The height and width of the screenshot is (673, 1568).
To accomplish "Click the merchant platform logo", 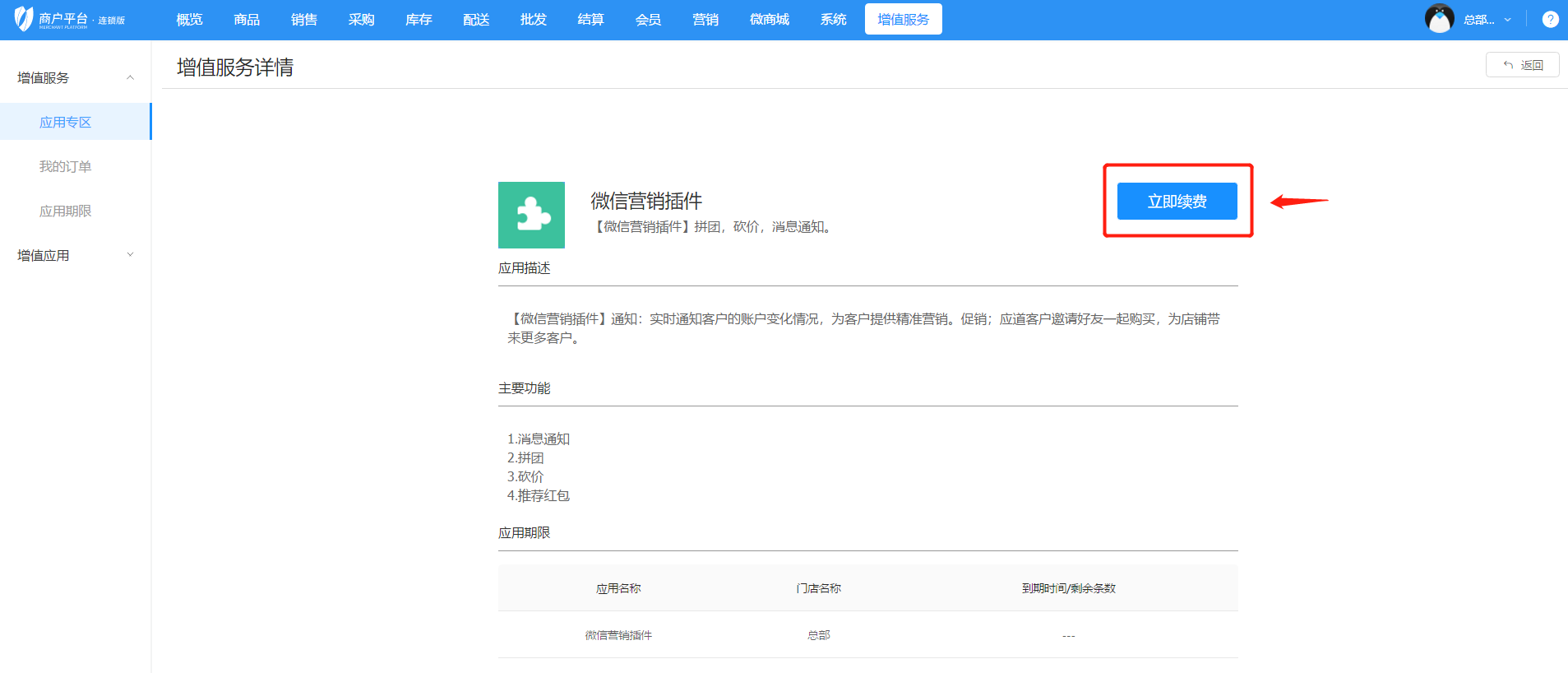I will click(69, 19).
